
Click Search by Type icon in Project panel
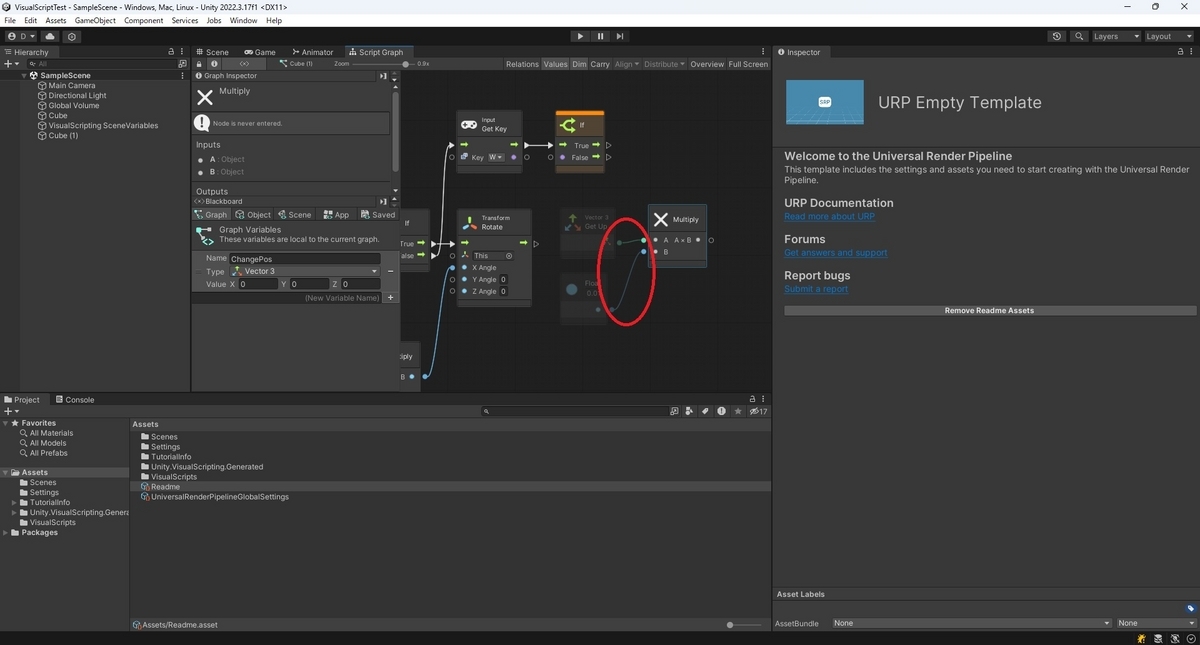[x=689, y=411]
